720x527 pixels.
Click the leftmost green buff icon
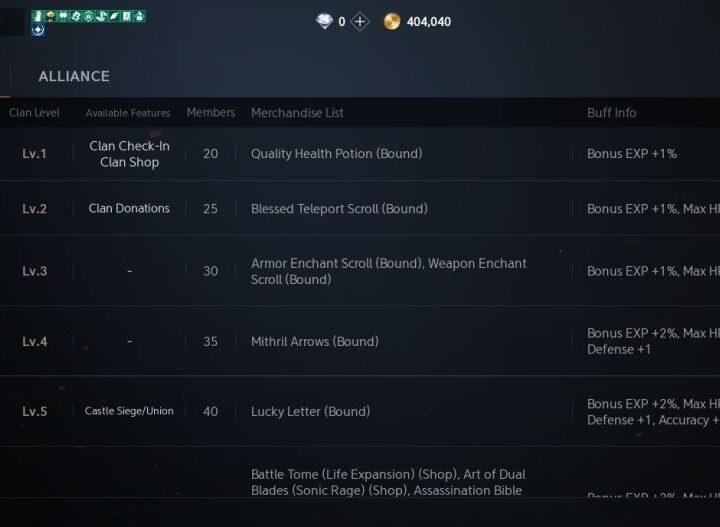(37, 16)
